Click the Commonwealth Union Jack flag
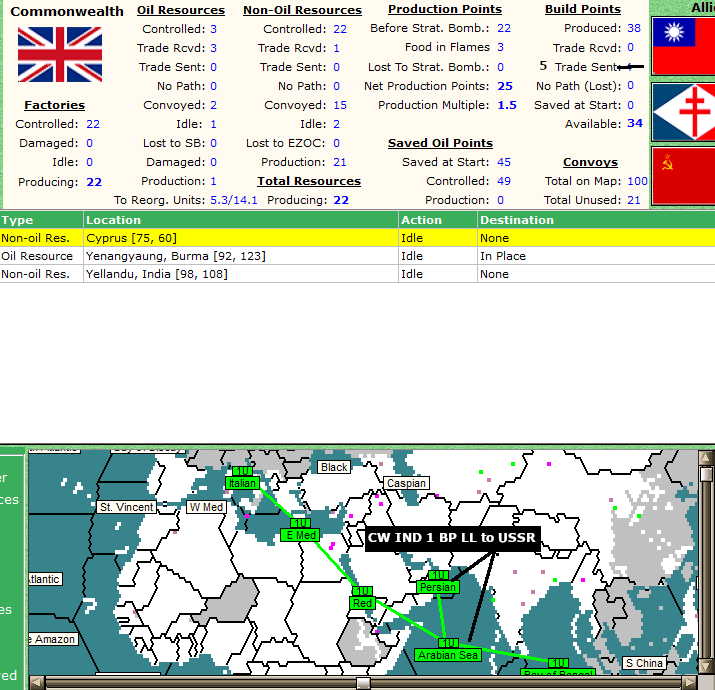 [x=60, y=54]
